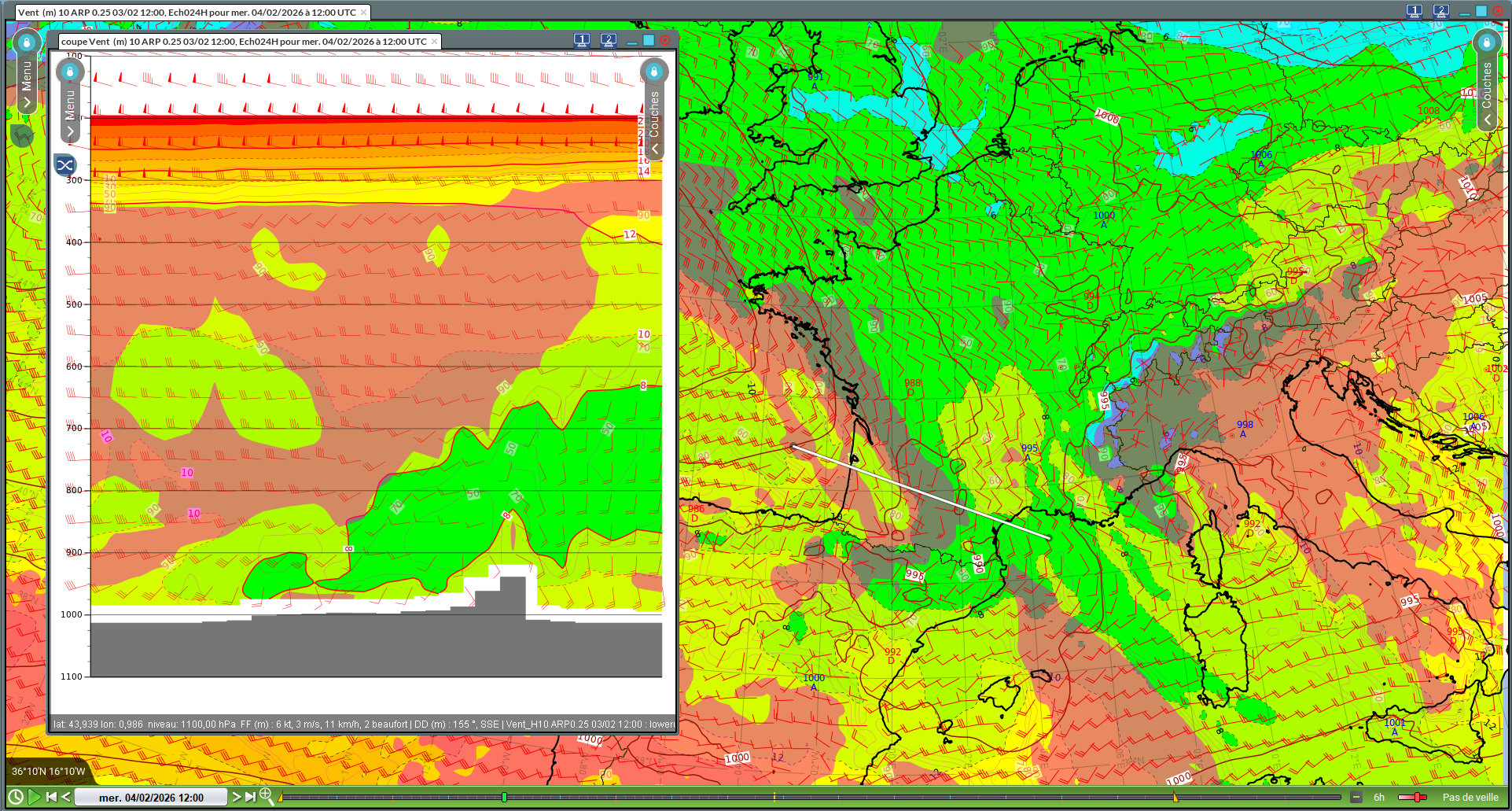The height and width of the screenshot is (811, 1512).
Task: Click the cross-section tool icon on the main map
Action: pyautogui.click(x=22, y=136)
